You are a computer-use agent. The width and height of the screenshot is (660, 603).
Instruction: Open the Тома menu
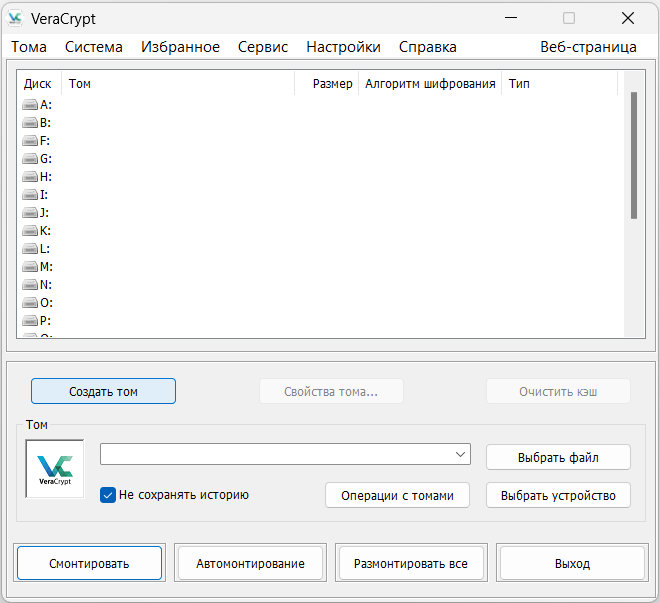tap(29, 47)
